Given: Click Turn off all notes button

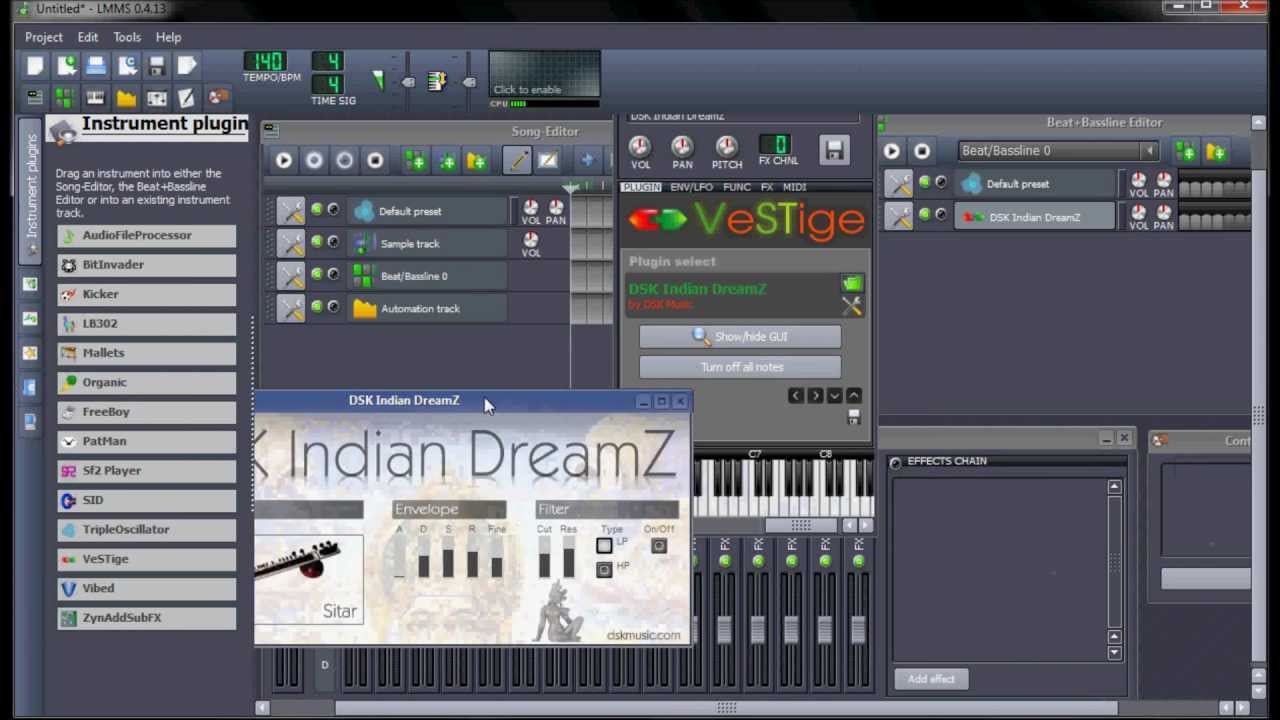Looking at the screenshot, I should (x=740, y=367).
